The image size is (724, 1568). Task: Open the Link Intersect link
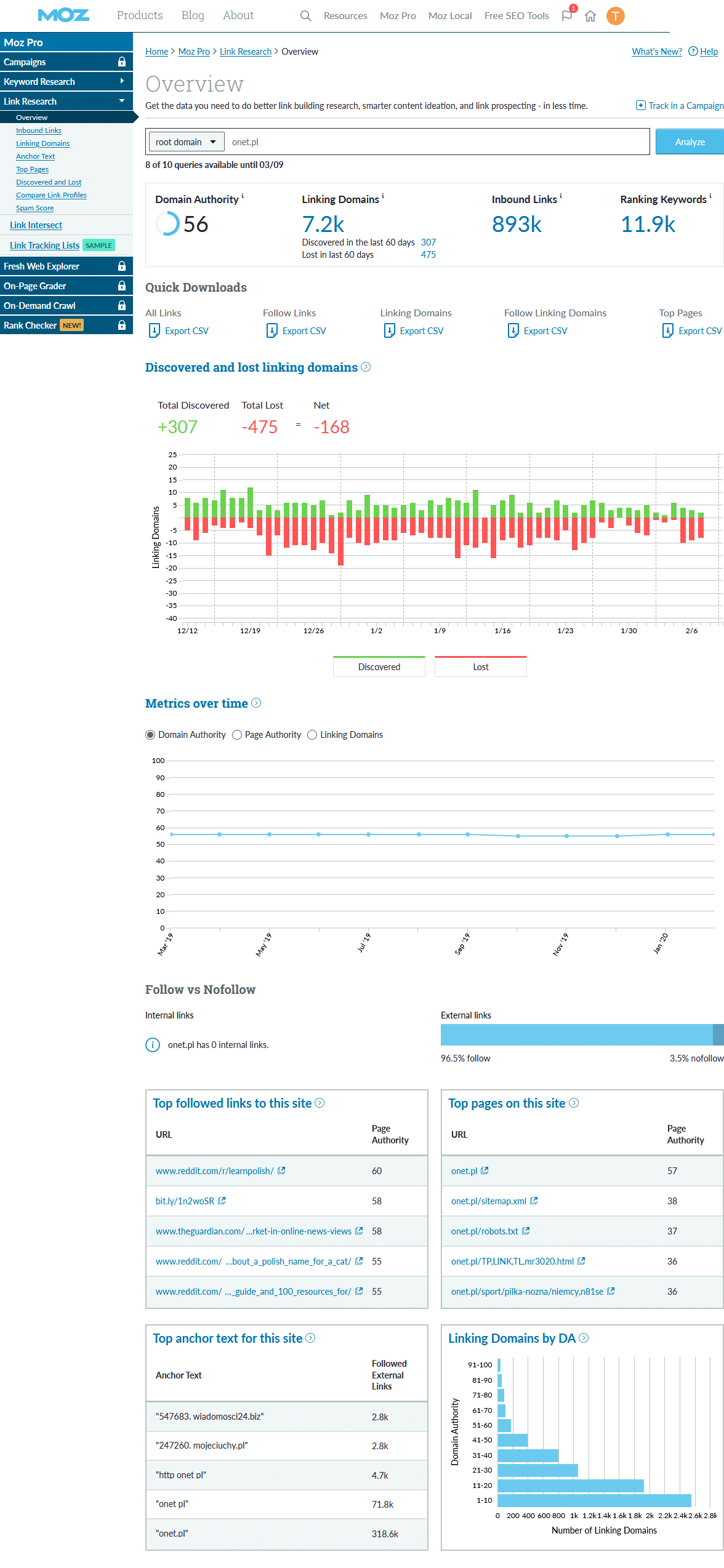tap(36, 225)
